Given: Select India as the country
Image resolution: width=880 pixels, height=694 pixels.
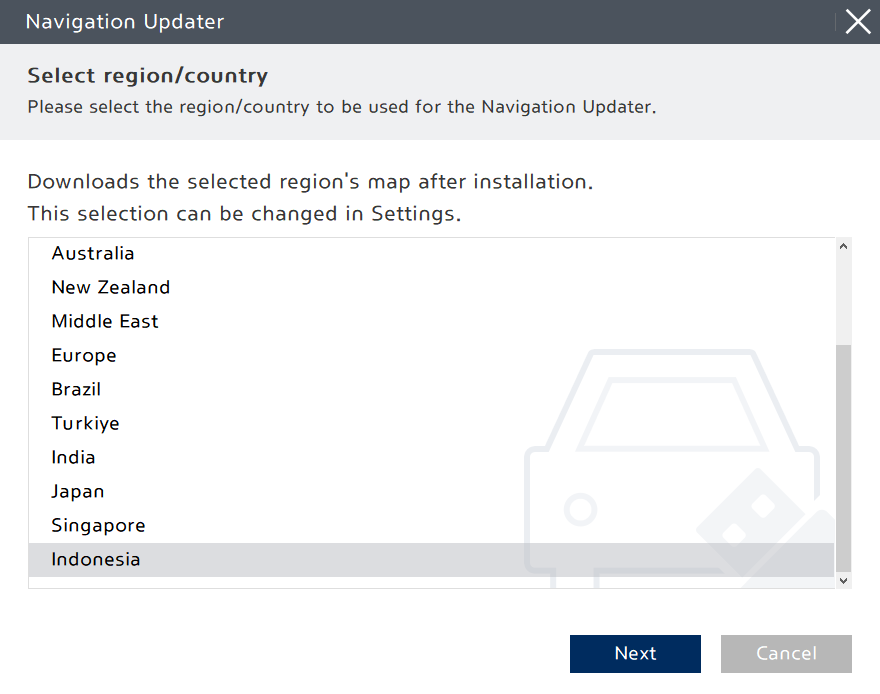Looking at the screenshot, I should coord(74,458).
